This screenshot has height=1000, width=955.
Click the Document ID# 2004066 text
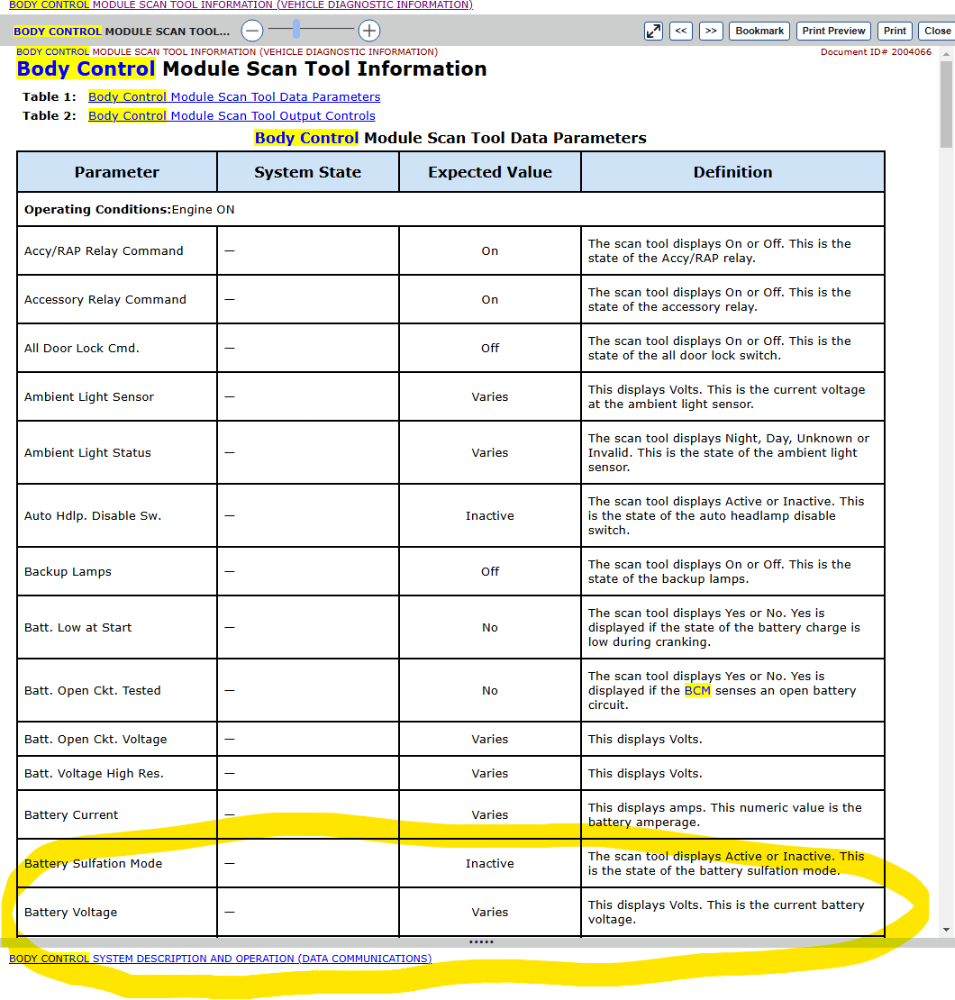pyautogui.click(x=876, y=52)
